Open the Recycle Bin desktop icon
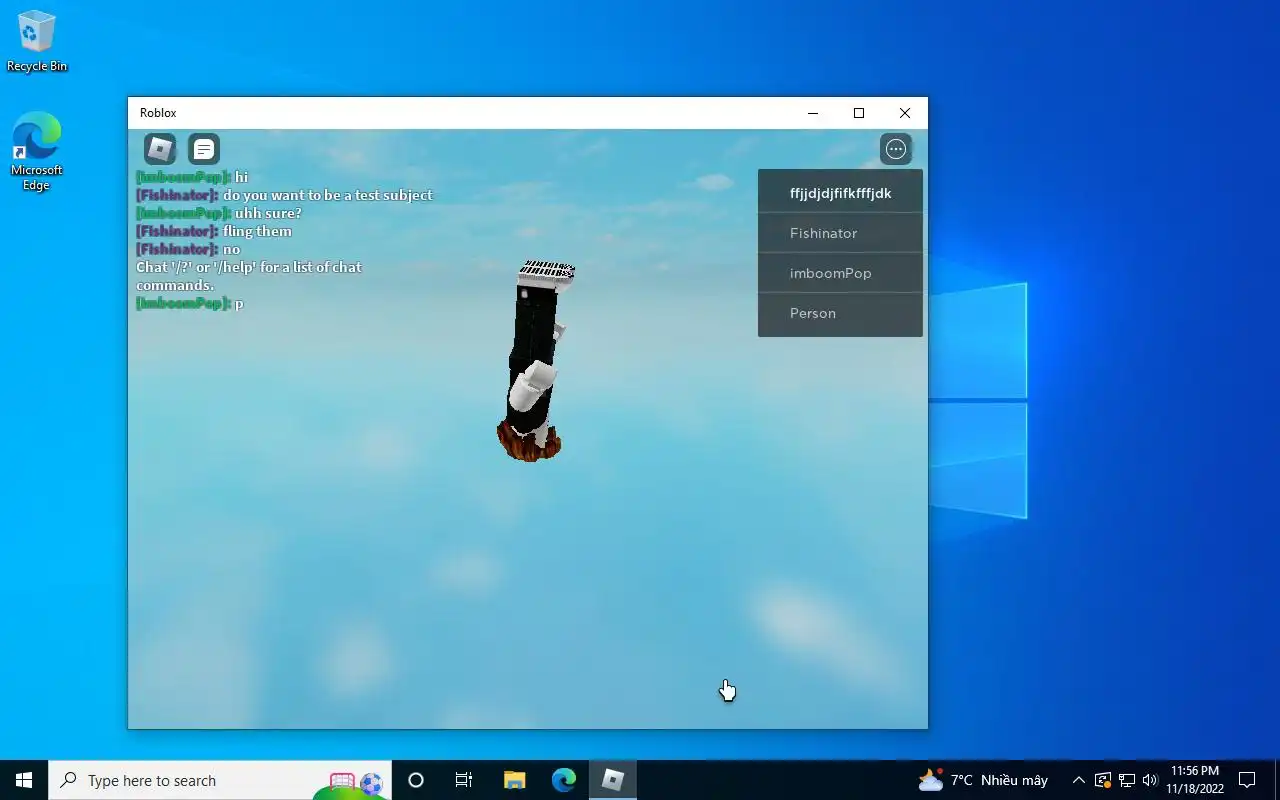The width and height of the screenshot is (1280, 800). pos(37,41)
